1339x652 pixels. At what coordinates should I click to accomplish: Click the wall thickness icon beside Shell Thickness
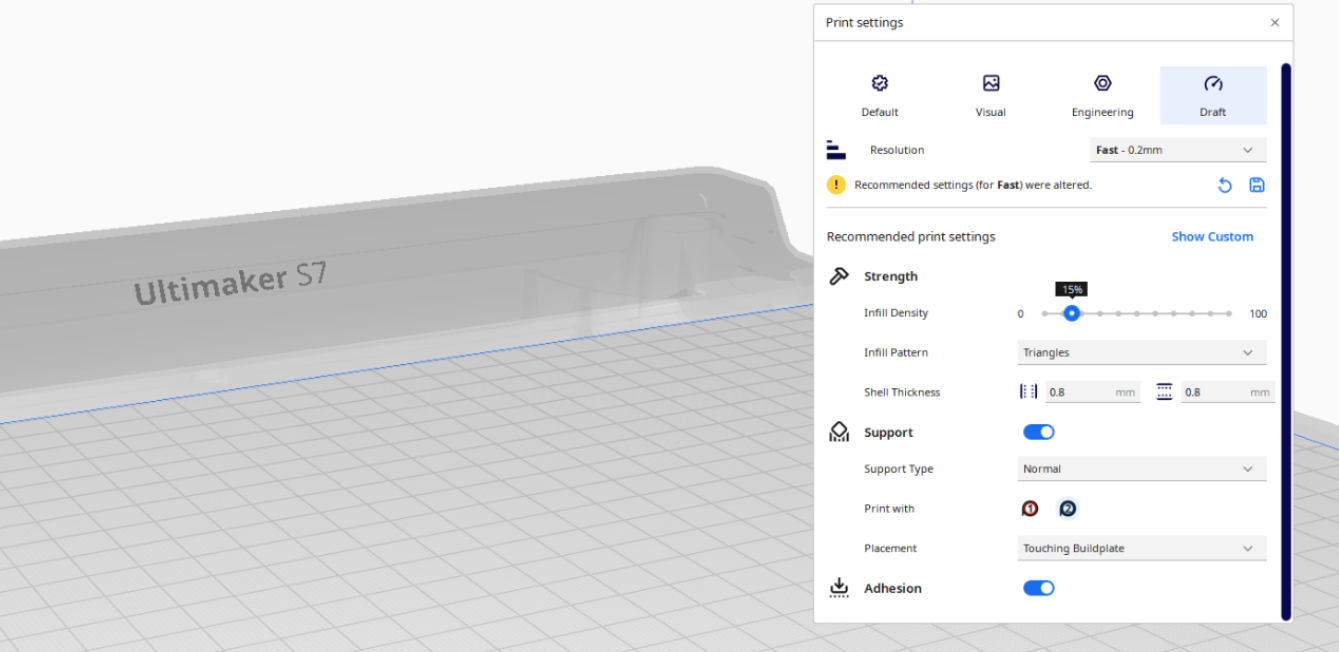coord(1028,392)
